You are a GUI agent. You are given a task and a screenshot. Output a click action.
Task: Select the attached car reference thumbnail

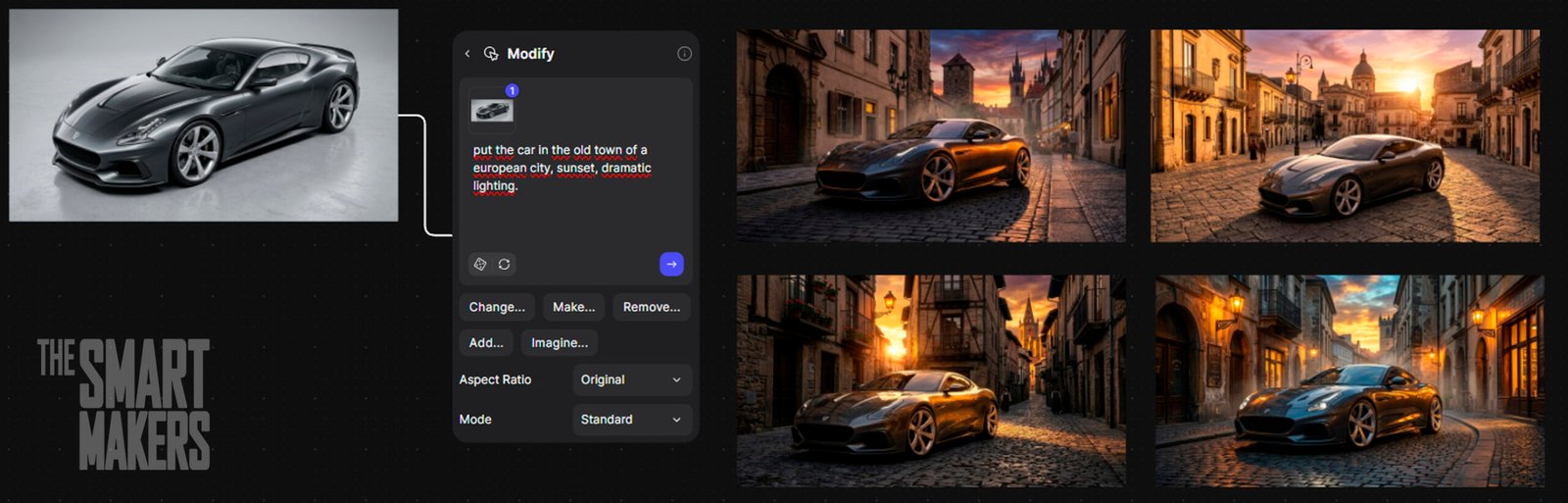click(491, 110)
